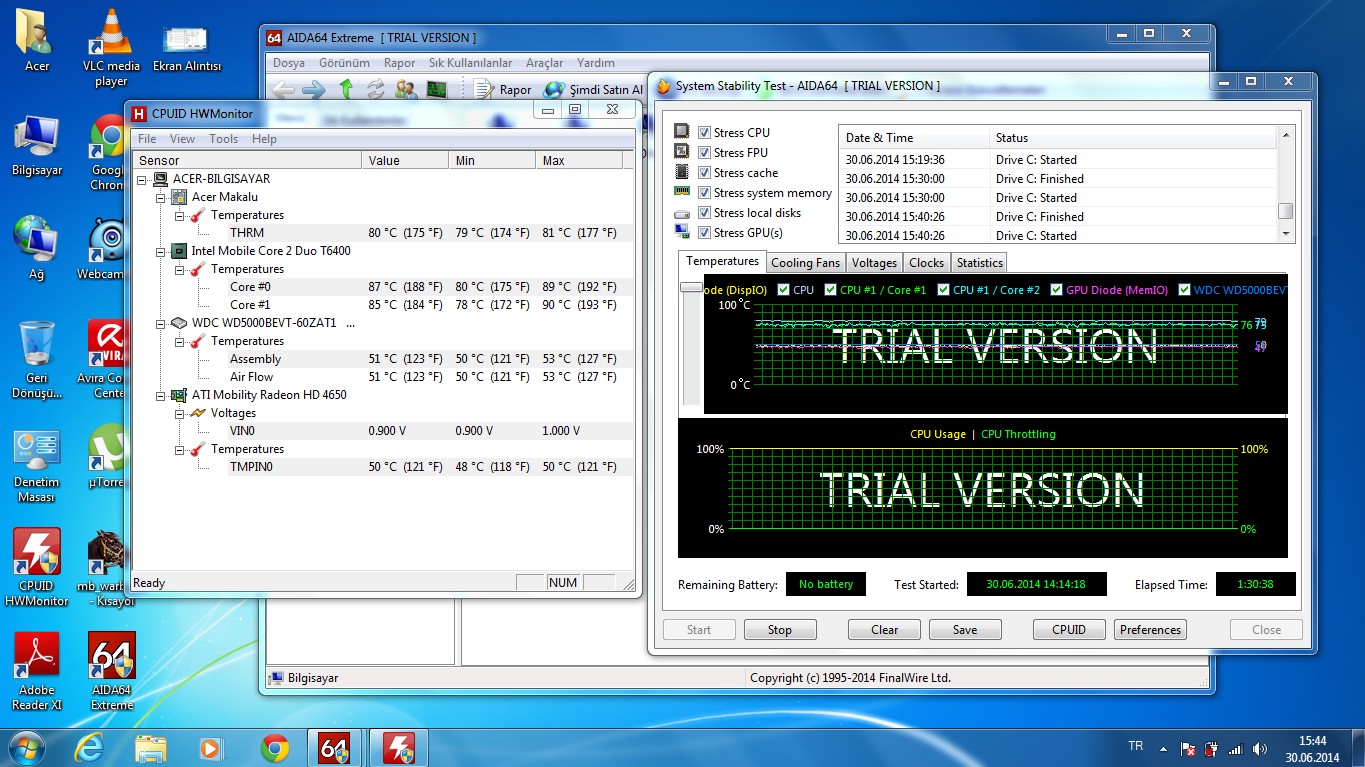Switch to the Cooling Fans tab

pos(806,263)
